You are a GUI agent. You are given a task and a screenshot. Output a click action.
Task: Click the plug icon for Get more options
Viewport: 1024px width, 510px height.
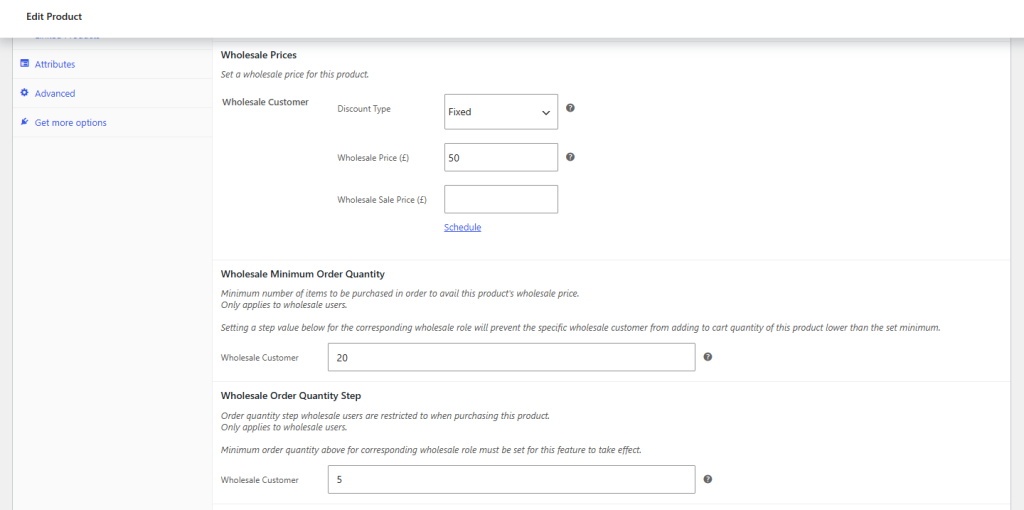click(x=25, y=122)
